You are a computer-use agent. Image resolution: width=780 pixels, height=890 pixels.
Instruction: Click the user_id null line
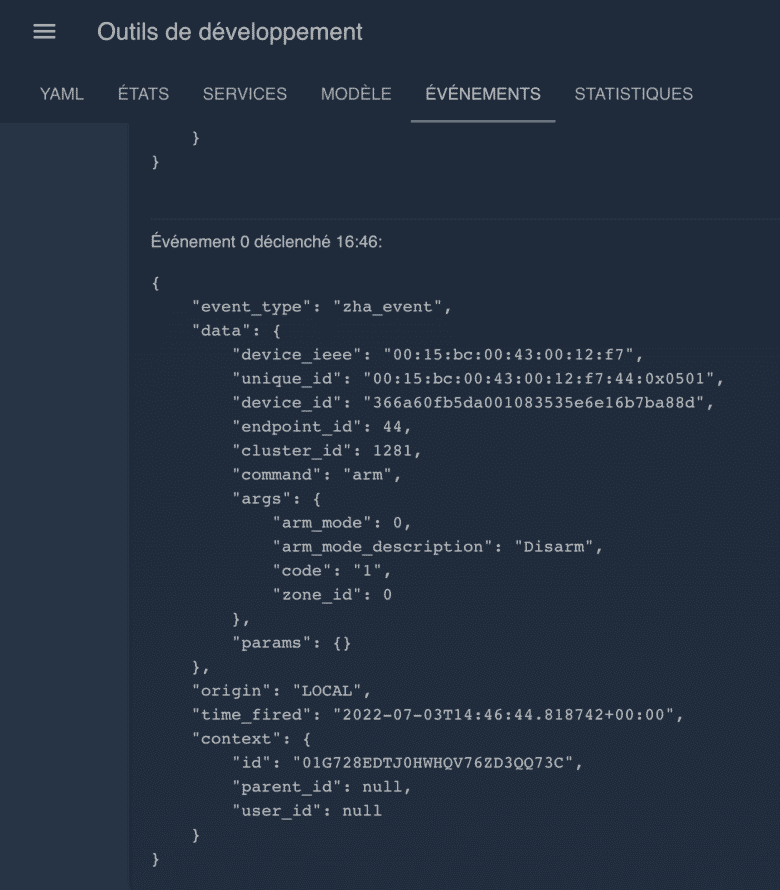306,811
